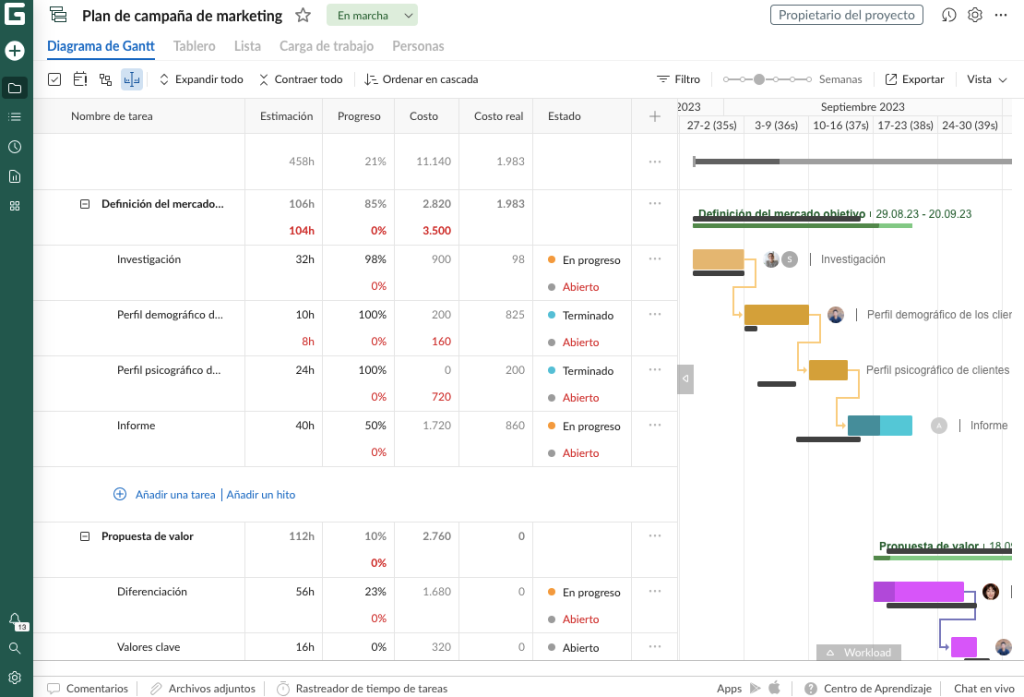Screen dimensions: 1024x697
Task: Collapse the Propuesta de valor group
Action: [x=85, y=537]
